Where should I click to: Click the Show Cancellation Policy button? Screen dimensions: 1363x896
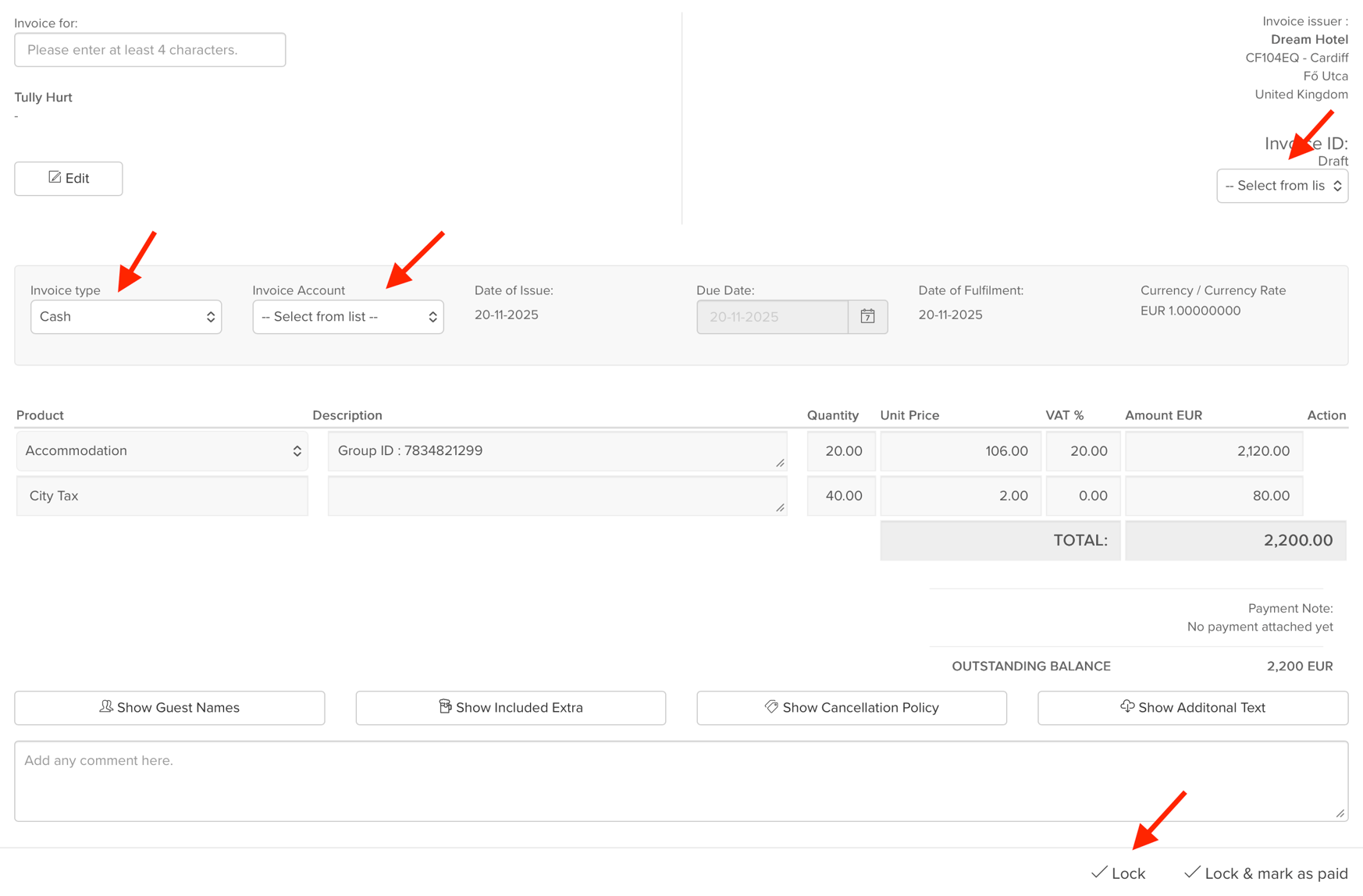[x=852, y=708]
